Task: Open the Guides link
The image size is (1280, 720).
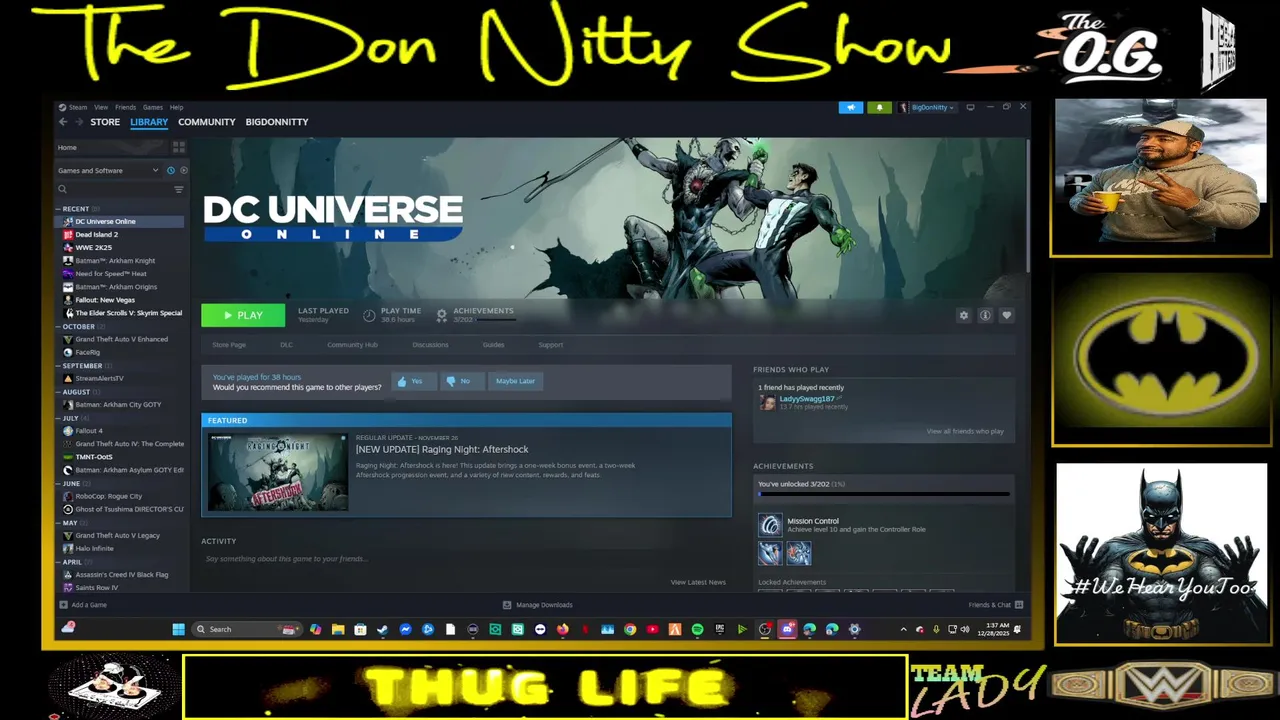Action: click(493, 345)
